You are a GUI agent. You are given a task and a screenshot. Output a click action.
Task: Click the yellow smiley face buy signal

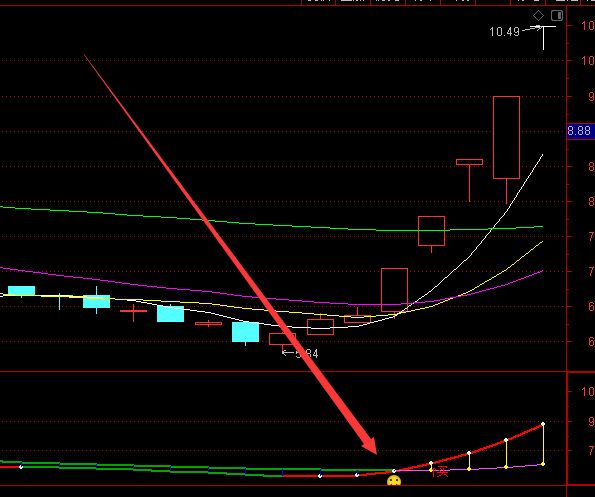click(x=394, y=481)
